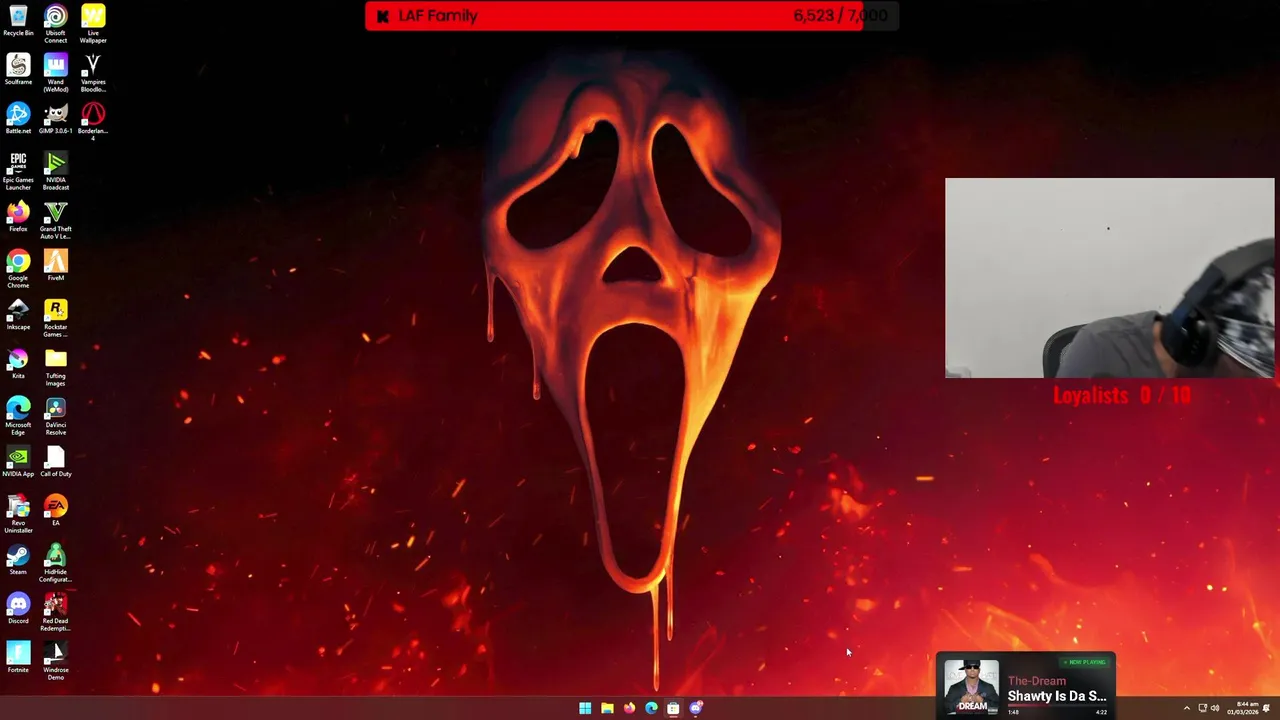Image resolution: width=1280 pixels, height=720 pixels.
Task: Open the Epic Games Launcher icon
Action: coord(18,171)
